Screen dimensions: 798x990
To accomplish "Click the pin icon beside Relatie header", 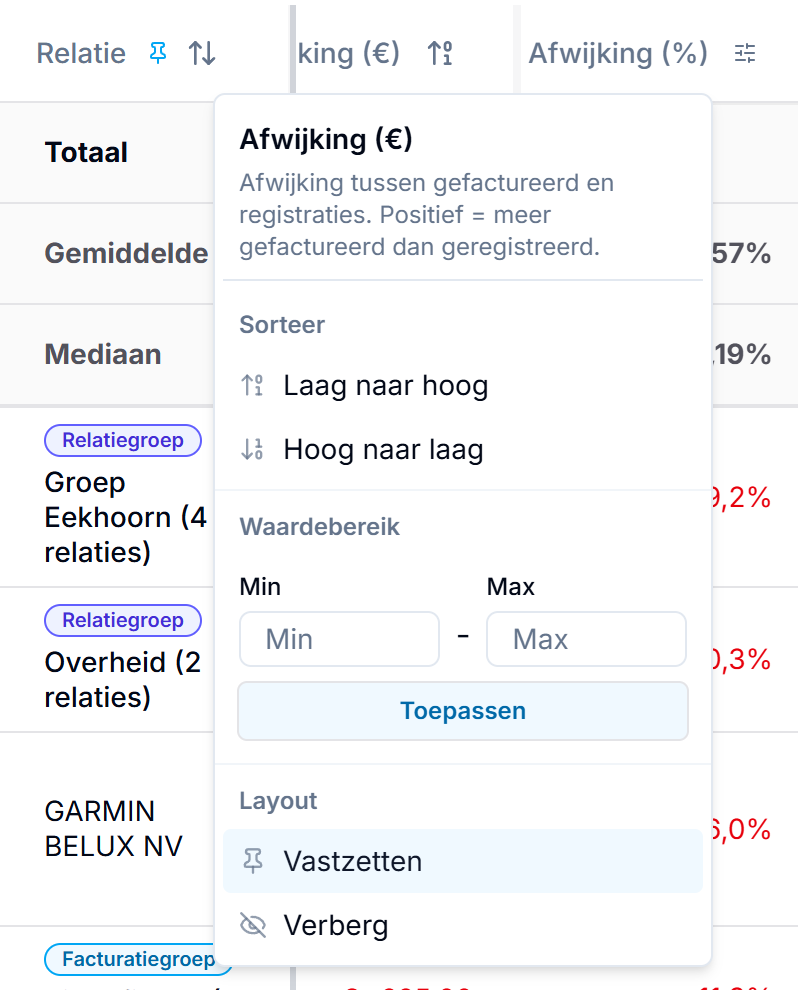I will click(158, 53).
